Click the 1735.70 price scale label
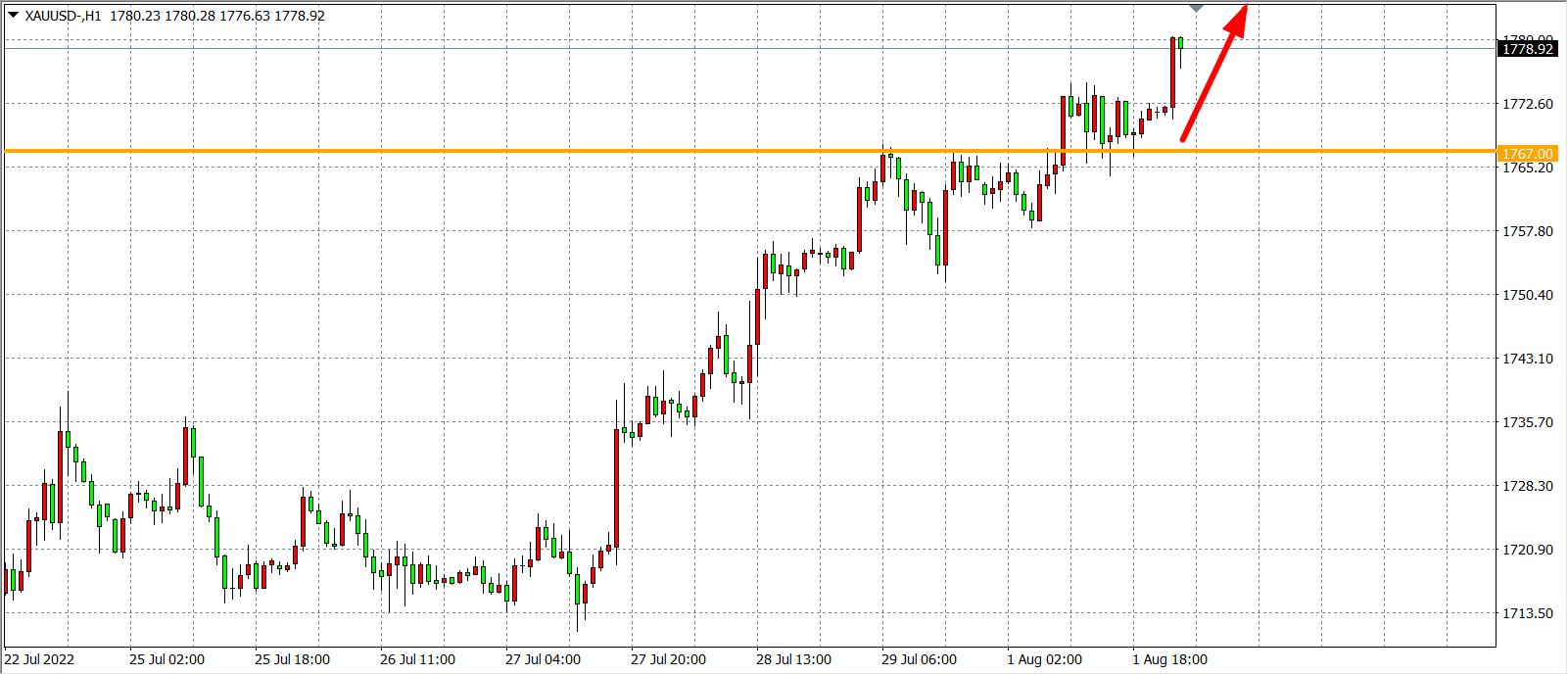Image resolution: width=1568 pixels, height=675 pixels. 1527,422
